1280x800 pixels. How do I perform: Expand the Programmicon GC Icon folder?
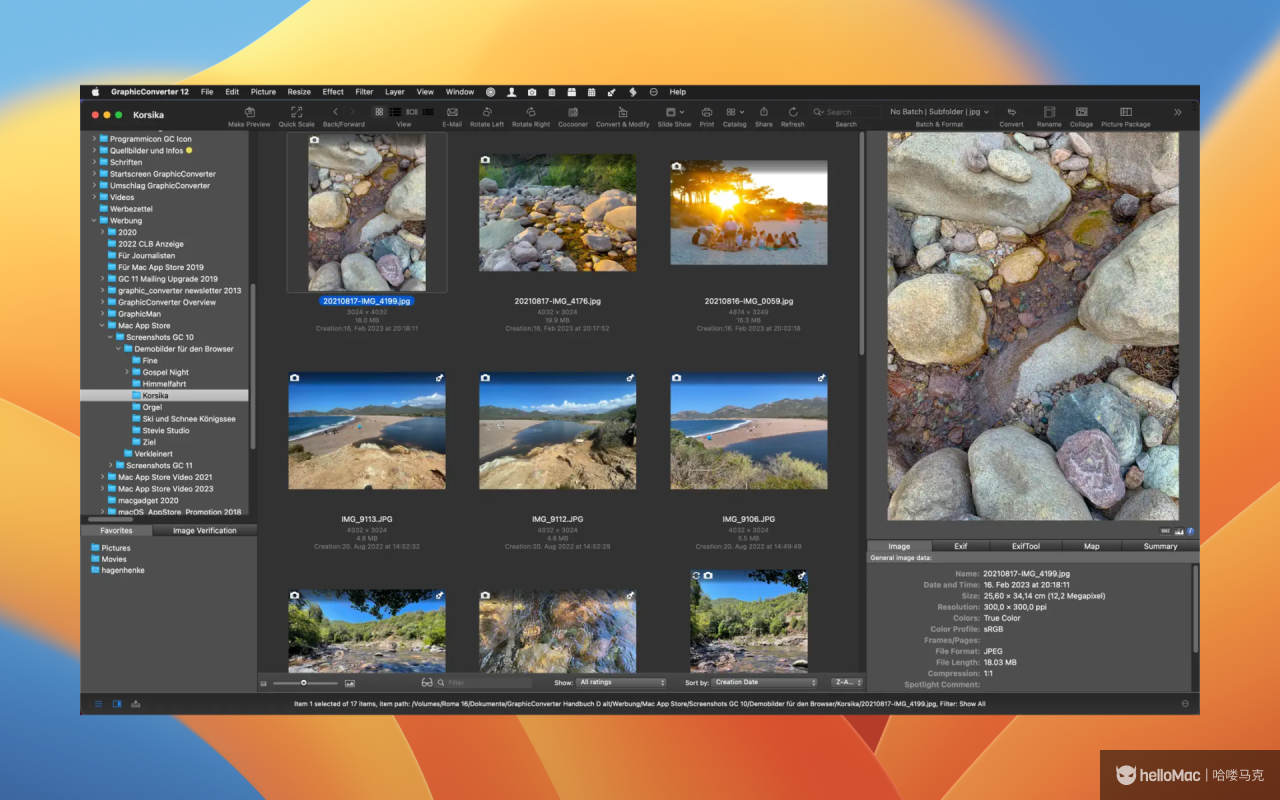(94, 139)
